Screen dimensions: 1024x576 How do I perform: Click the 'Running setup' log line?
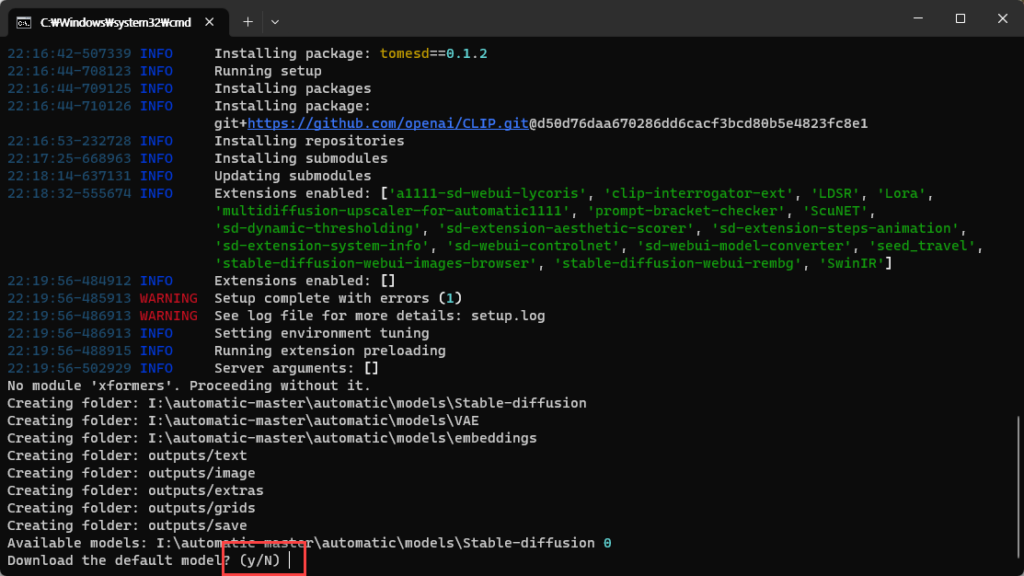268,71
